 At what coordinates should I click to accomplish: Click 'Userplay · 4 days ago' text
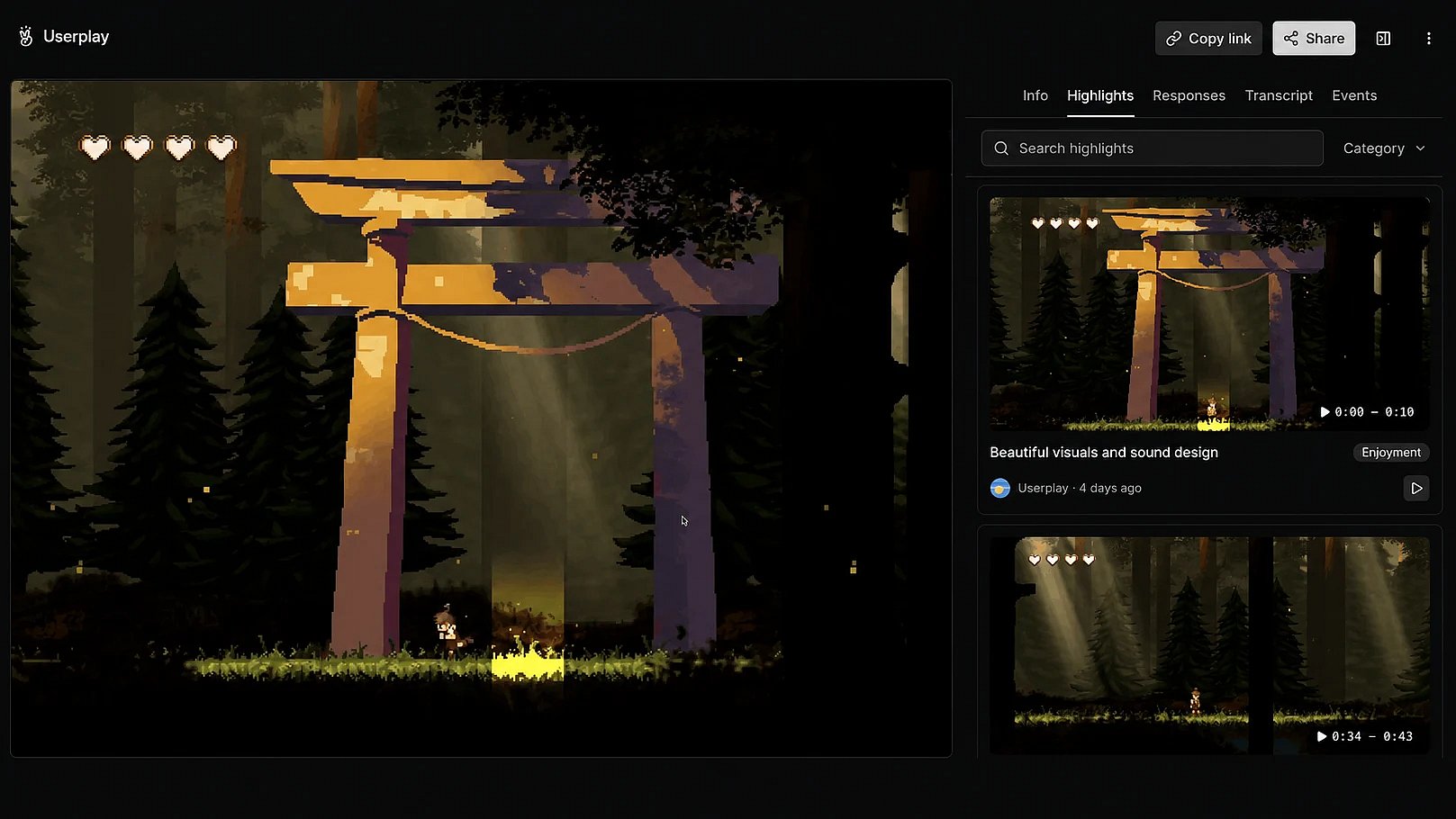click(x=1080, y=488)
